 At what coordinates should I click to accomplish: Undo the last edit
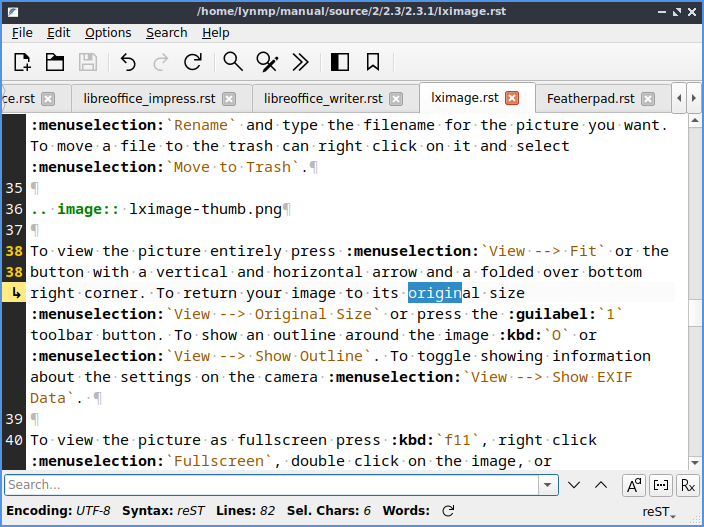(x=128, y=62)
